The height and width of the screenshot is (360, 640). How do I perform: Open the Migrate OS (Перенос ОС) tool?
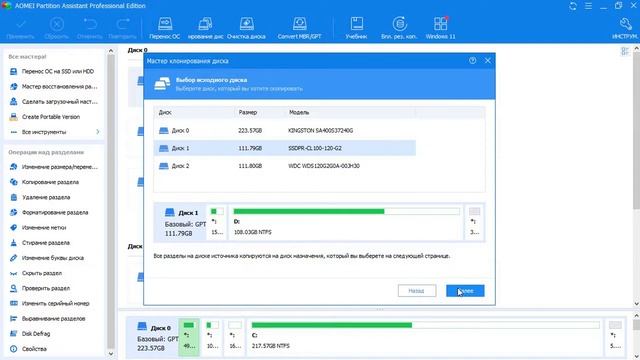(x=164, y=28)
